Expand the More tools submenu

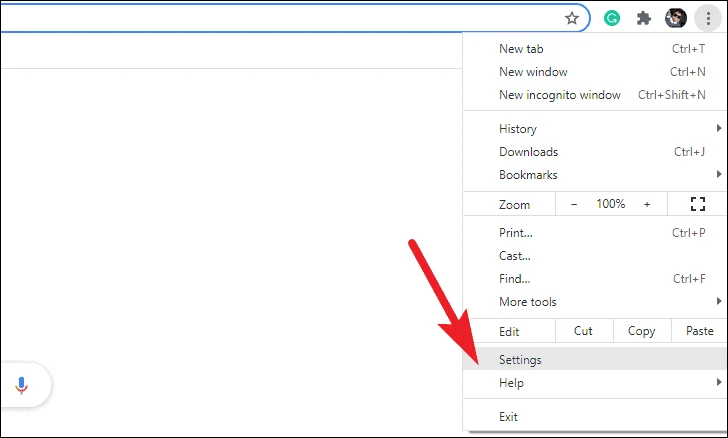pos(595,302)
